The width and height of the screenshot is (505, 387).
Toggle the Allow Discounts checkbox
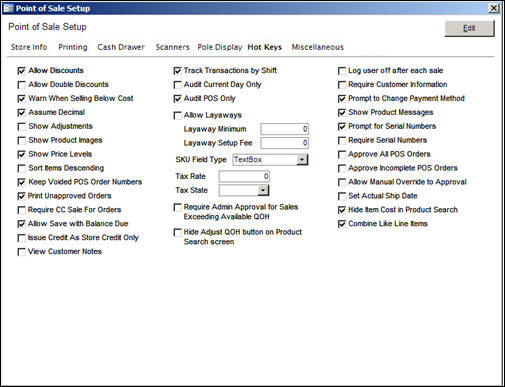click(x=22, y=71)
